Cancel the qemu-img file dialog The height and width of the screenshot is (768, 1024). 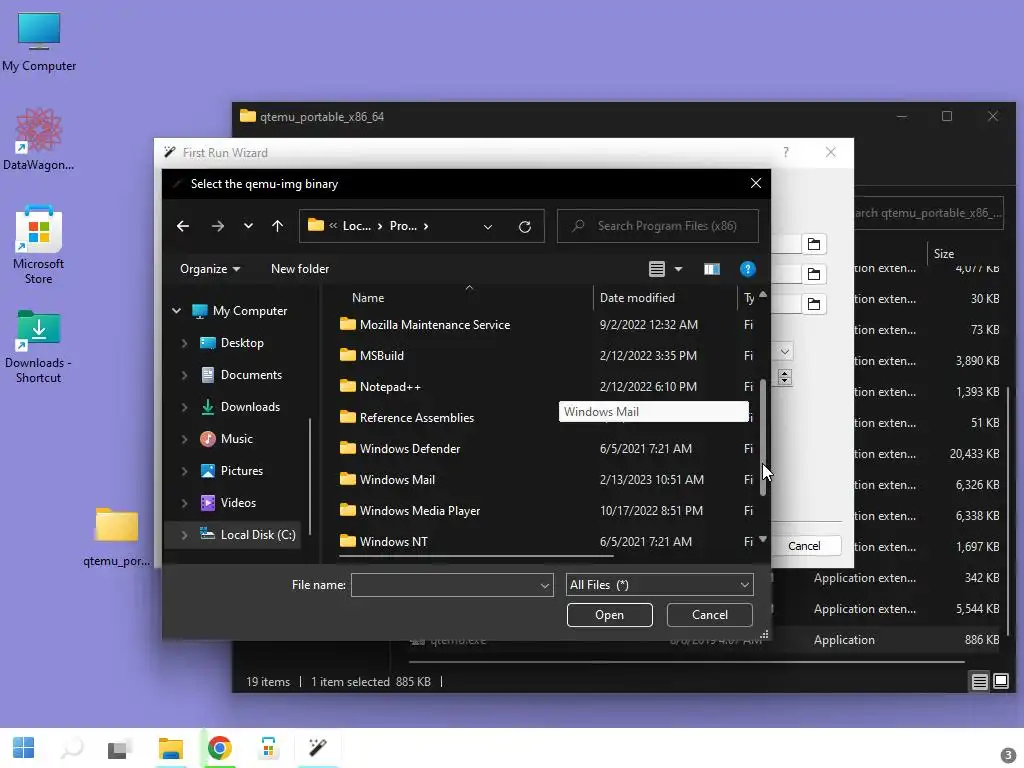[x=709, y=615]
